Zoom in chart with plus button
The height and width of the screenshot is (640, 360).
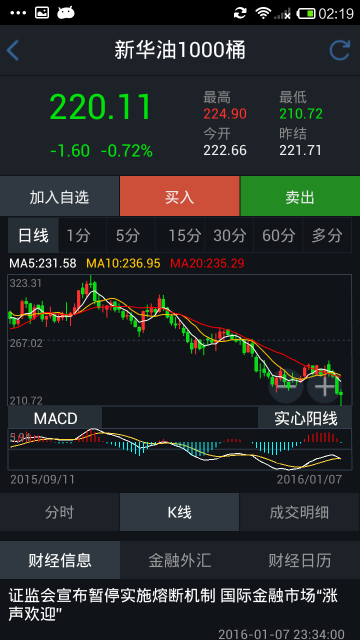point(324,385)
